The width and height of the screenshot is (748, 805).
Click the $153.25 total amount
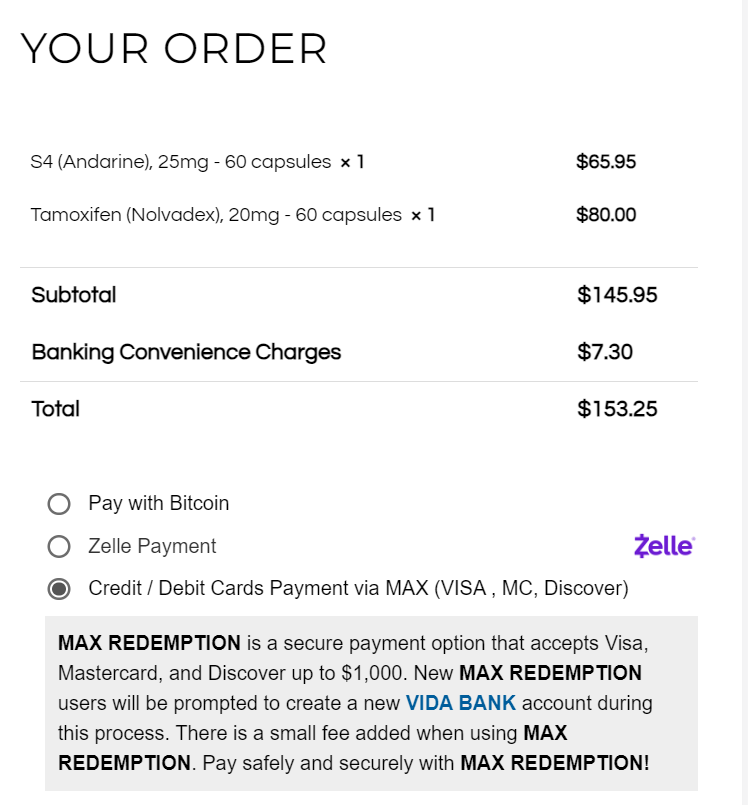tap(617, 409)
